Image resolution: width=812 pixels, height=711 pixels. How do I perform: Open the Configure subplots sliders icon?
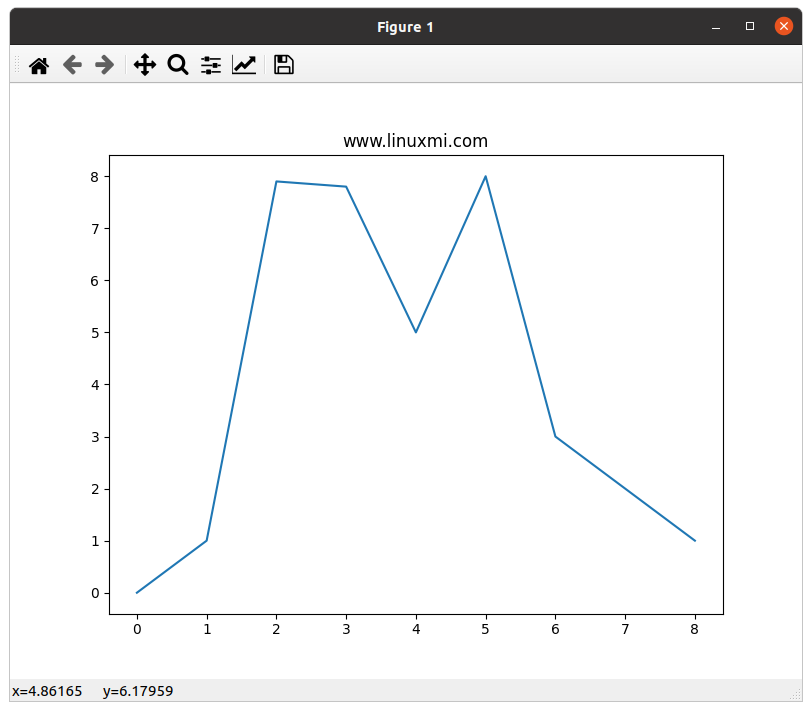[x=211, y=66]
